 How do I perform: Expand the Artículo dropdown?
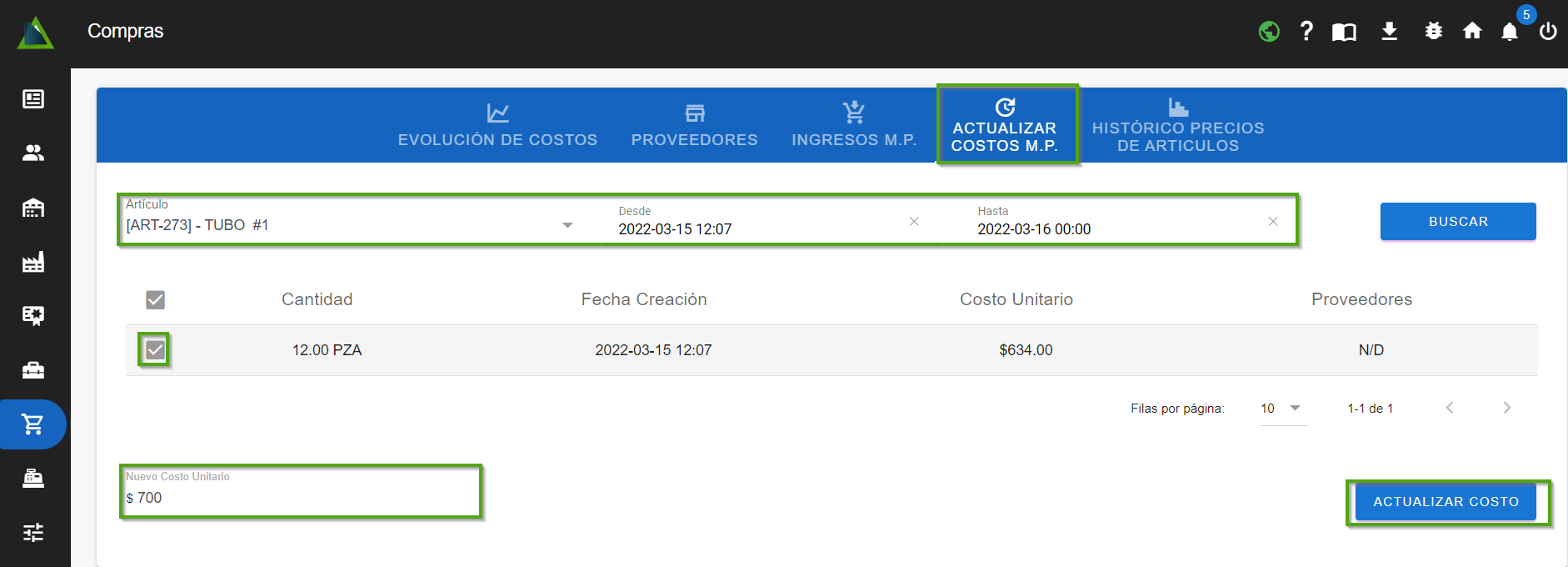pyautogui.click(x=567, y=225)
